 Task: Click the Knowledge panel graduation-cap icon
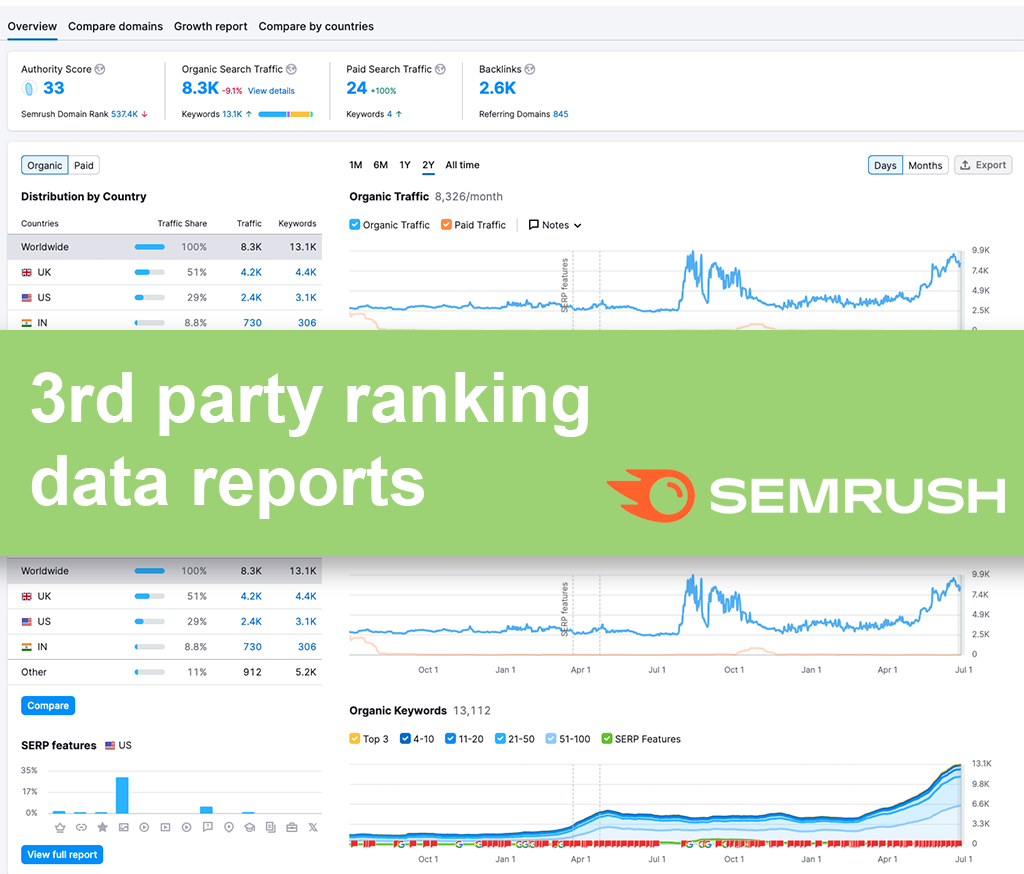click(249, 828)
